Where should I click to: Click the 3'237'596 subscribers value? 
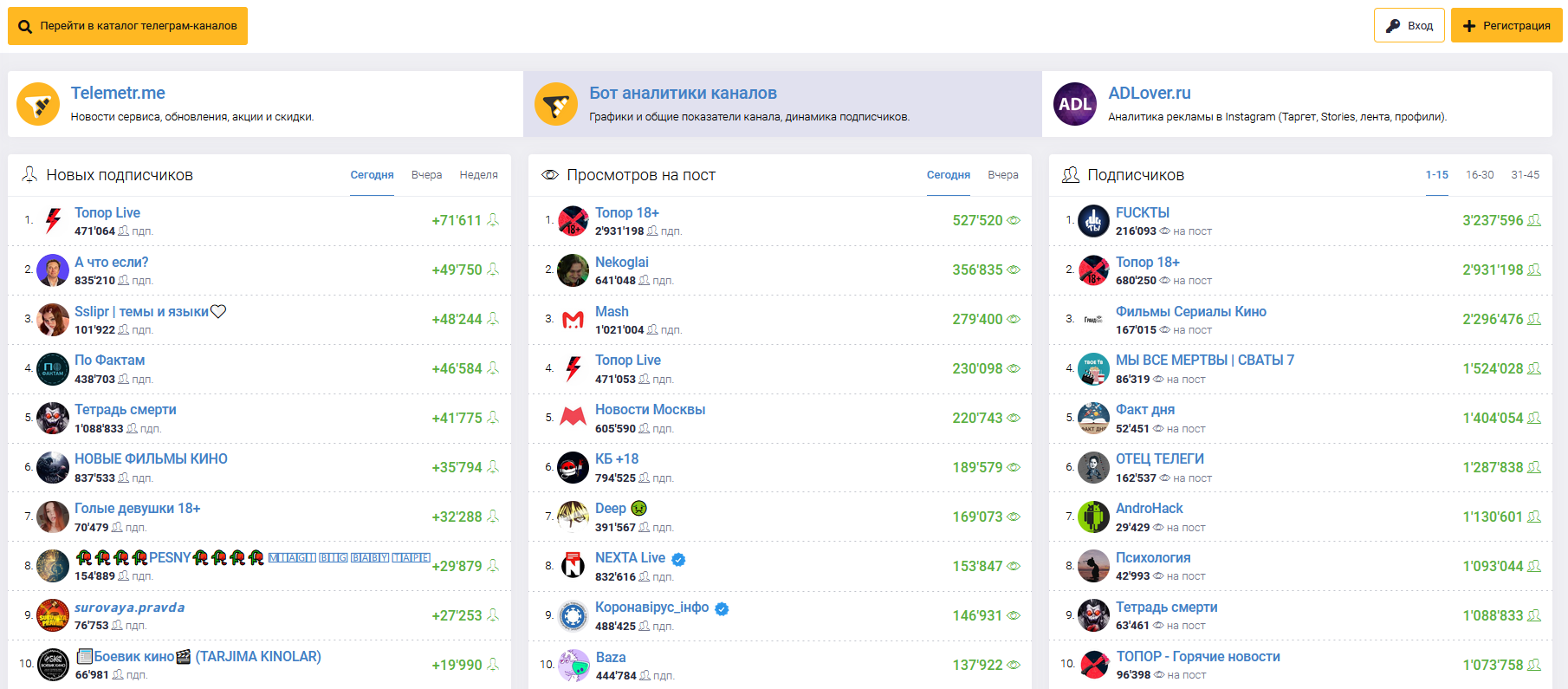(x=1493, y=220)
